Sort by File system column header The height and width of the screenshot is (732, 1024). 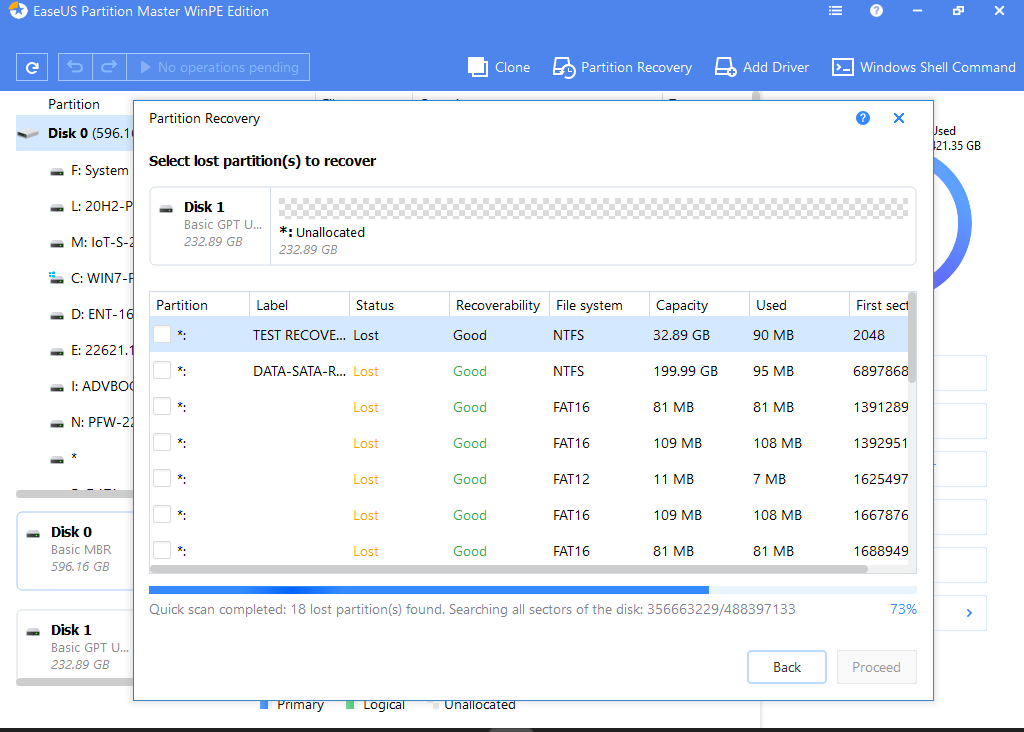[x=599, y=305]
